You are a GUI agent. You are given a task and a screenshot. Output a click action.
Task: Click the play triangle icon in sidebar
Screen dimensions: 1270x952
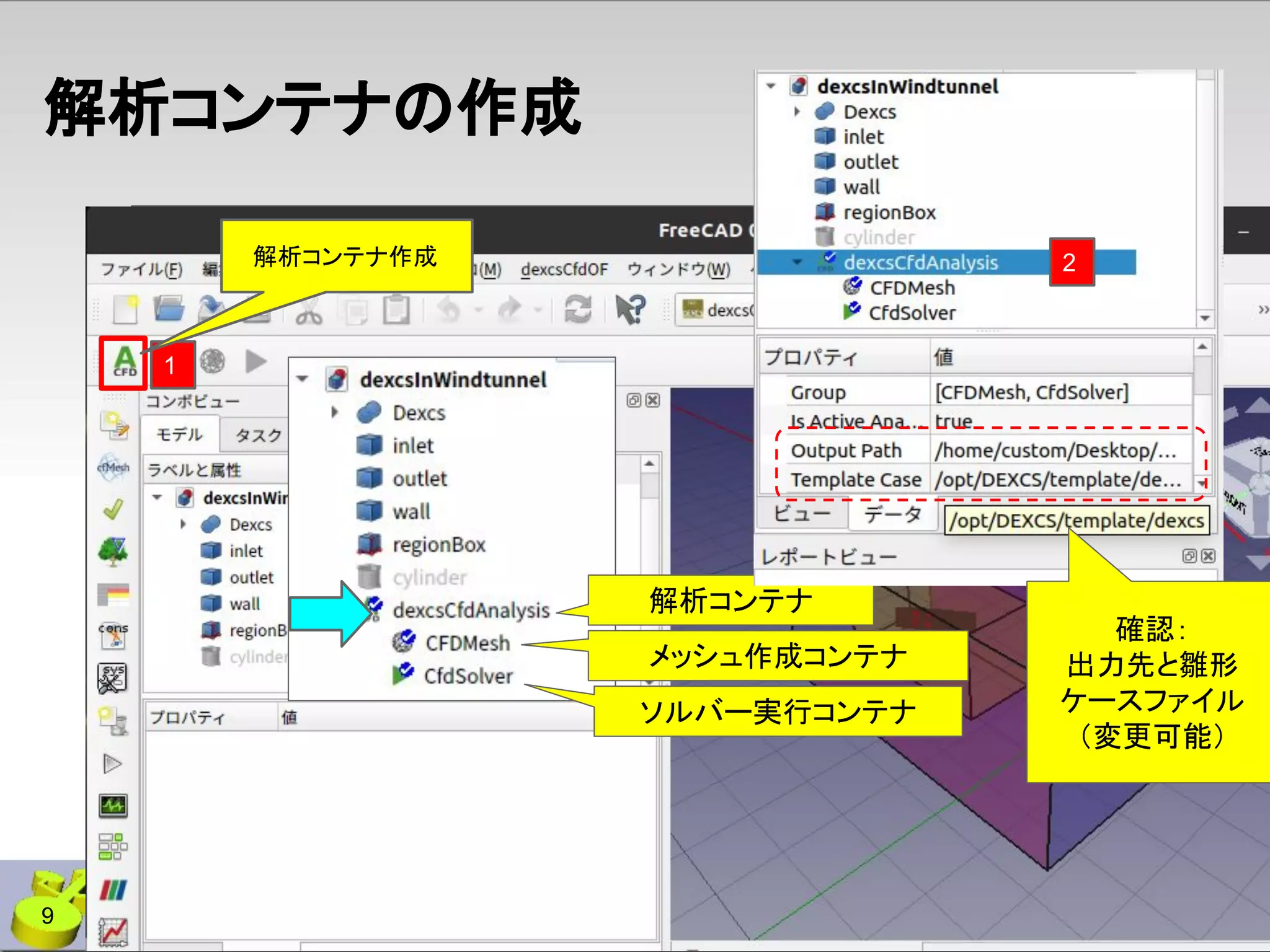(x=113, y=764)
